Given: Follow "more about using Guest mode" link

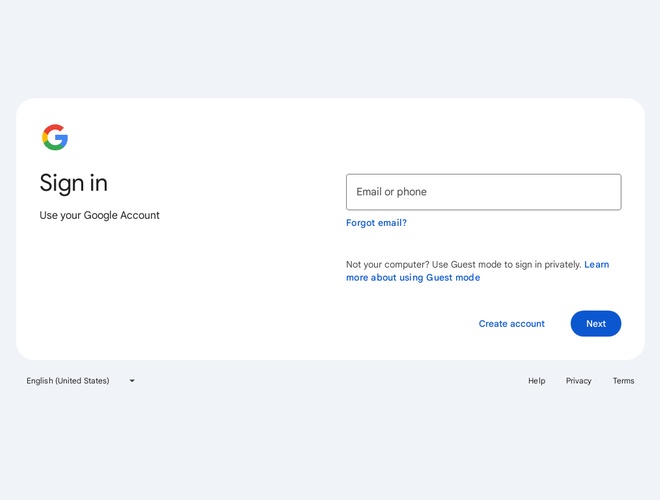Looking at the screenshot, I should (413, 278).
